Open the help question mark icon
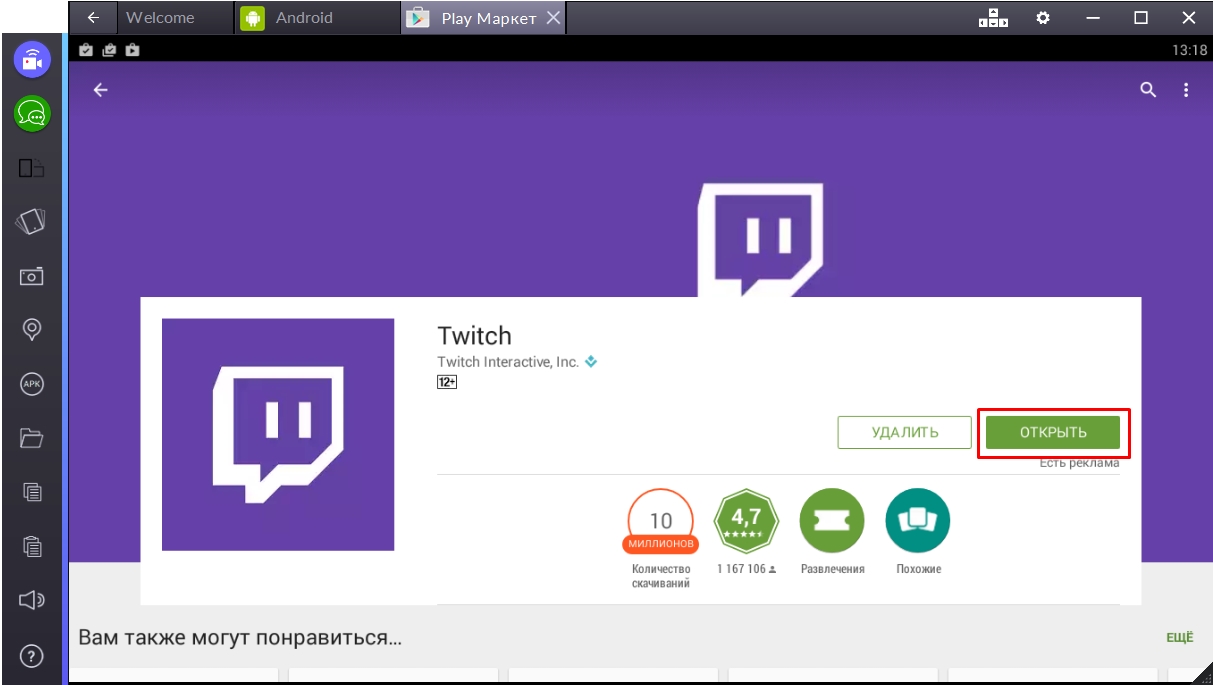This screenshot has width=1213, height=685. pyautogui.click(x=32, y=657)
